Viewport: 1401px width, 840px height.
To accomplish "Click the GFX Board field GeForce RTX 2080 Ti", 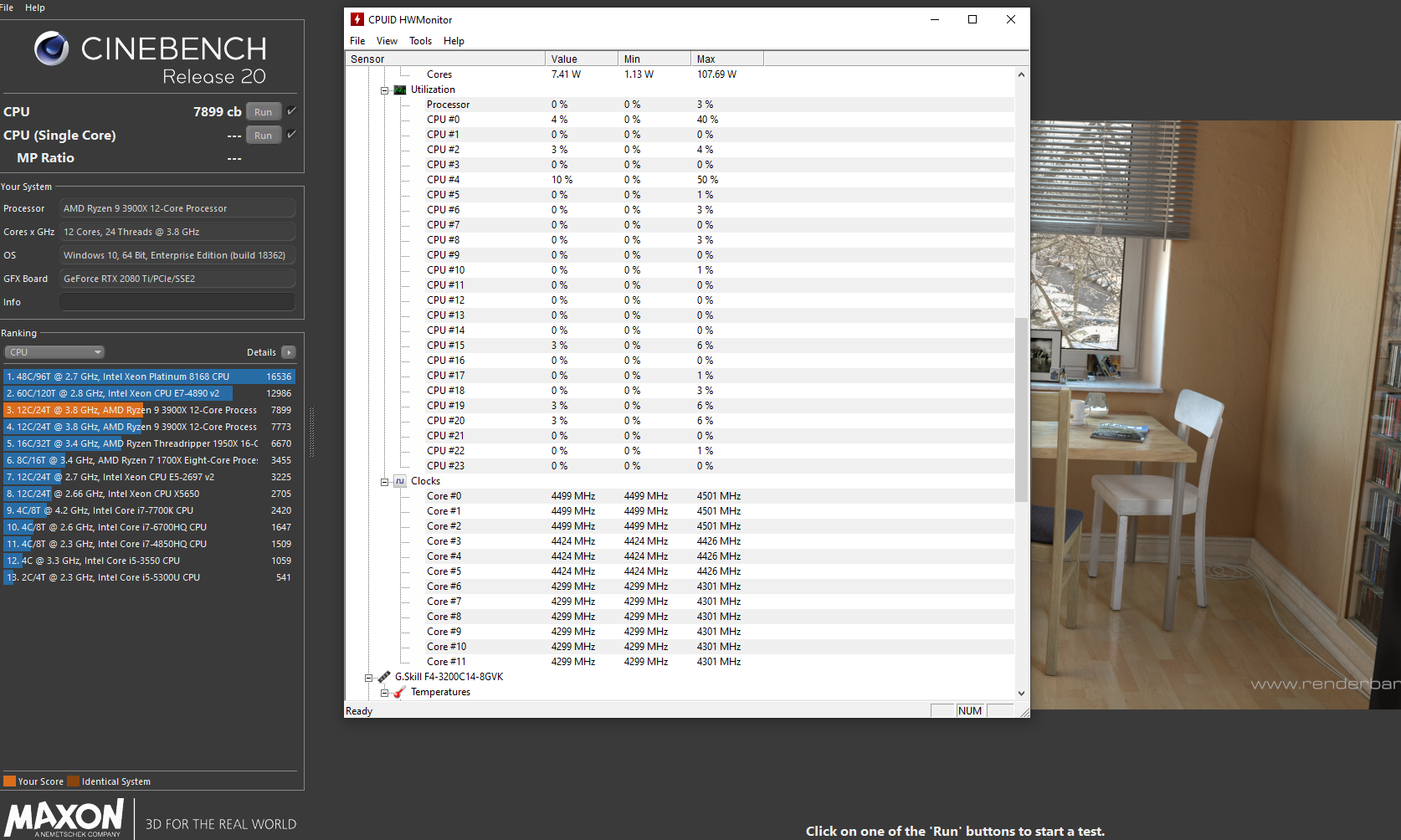I will tap(177, 279).
